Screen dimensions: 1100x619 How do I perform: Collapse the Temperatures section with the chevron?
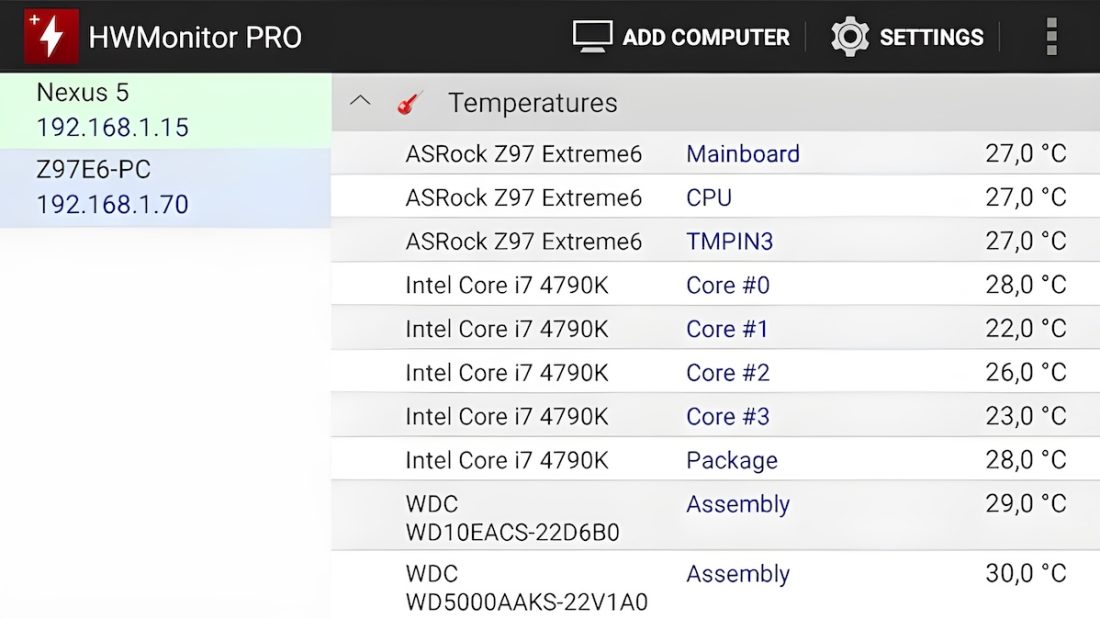360,100
